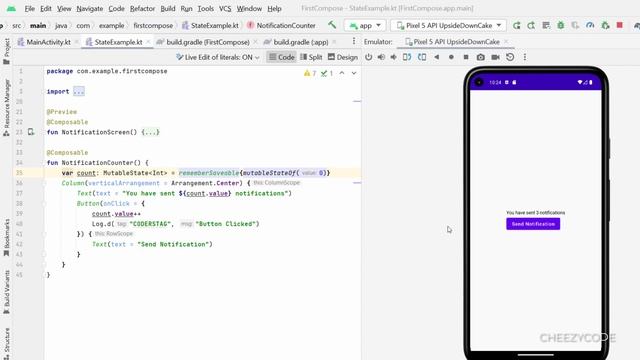Switch editor to Design view
Image resolution: width=640 pixels, height=360 pixels.
[342, 57]
